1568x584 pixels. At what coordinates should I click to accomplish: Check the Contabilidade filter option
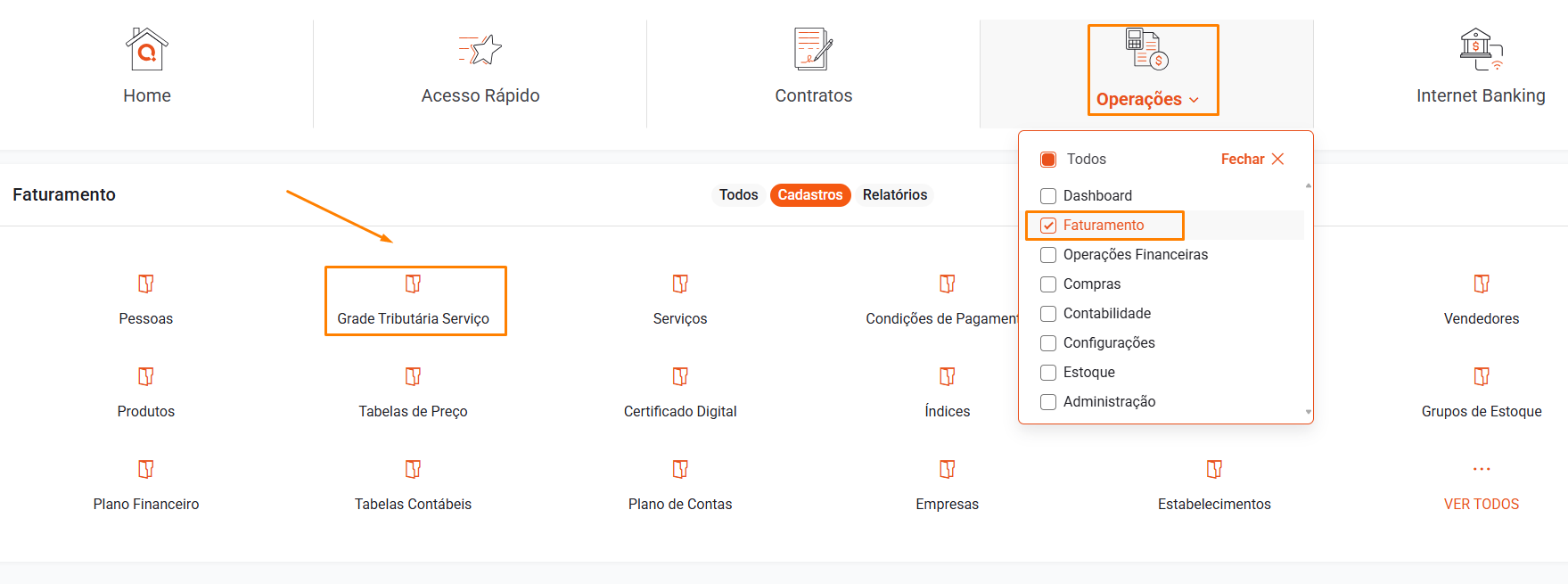point(1049,314)
